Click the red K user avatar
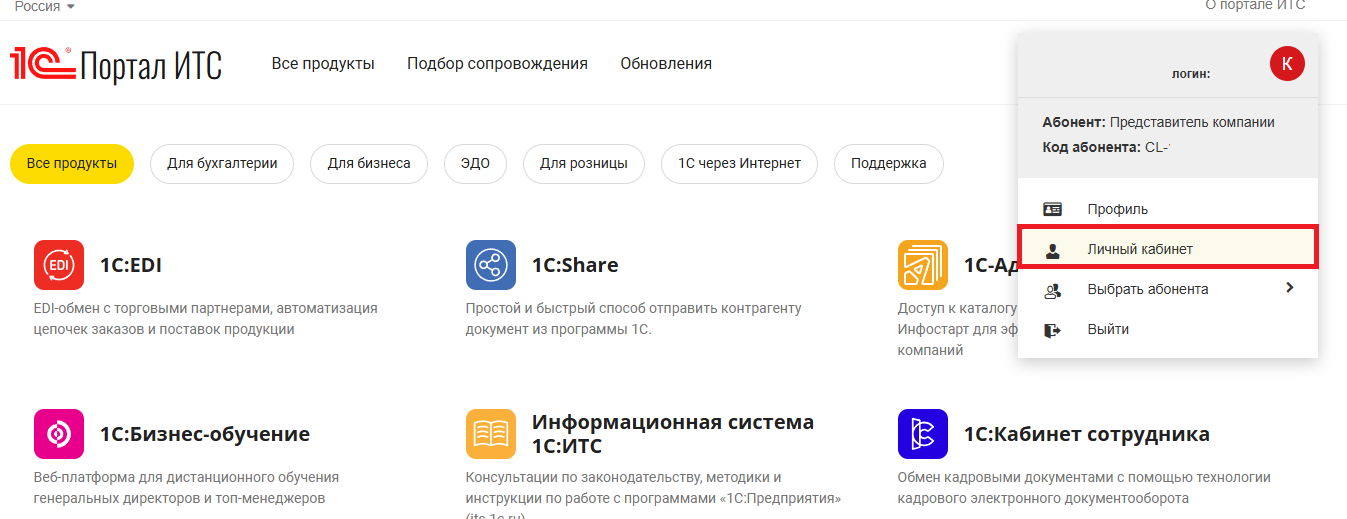 coord(1287,64)
